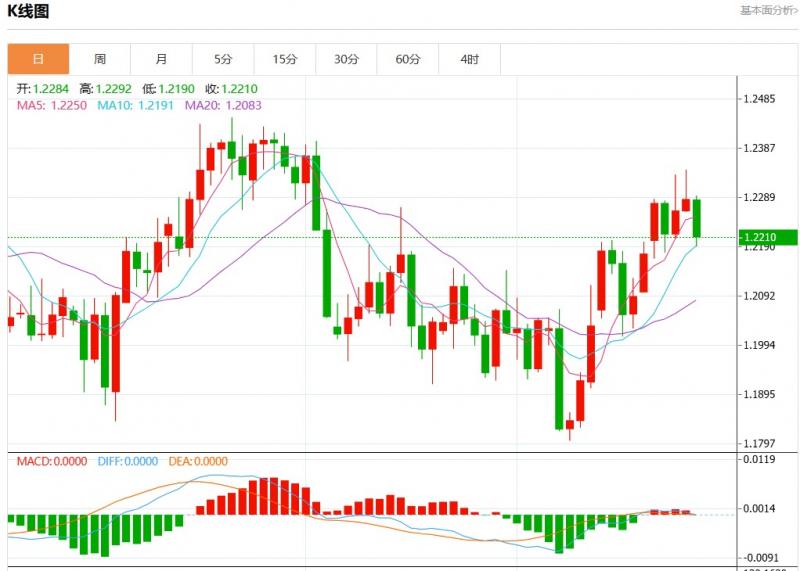The width and height of the screenshot is (800, 571).
Task: Select the 15分 interval tab
Action: point(285,59)
